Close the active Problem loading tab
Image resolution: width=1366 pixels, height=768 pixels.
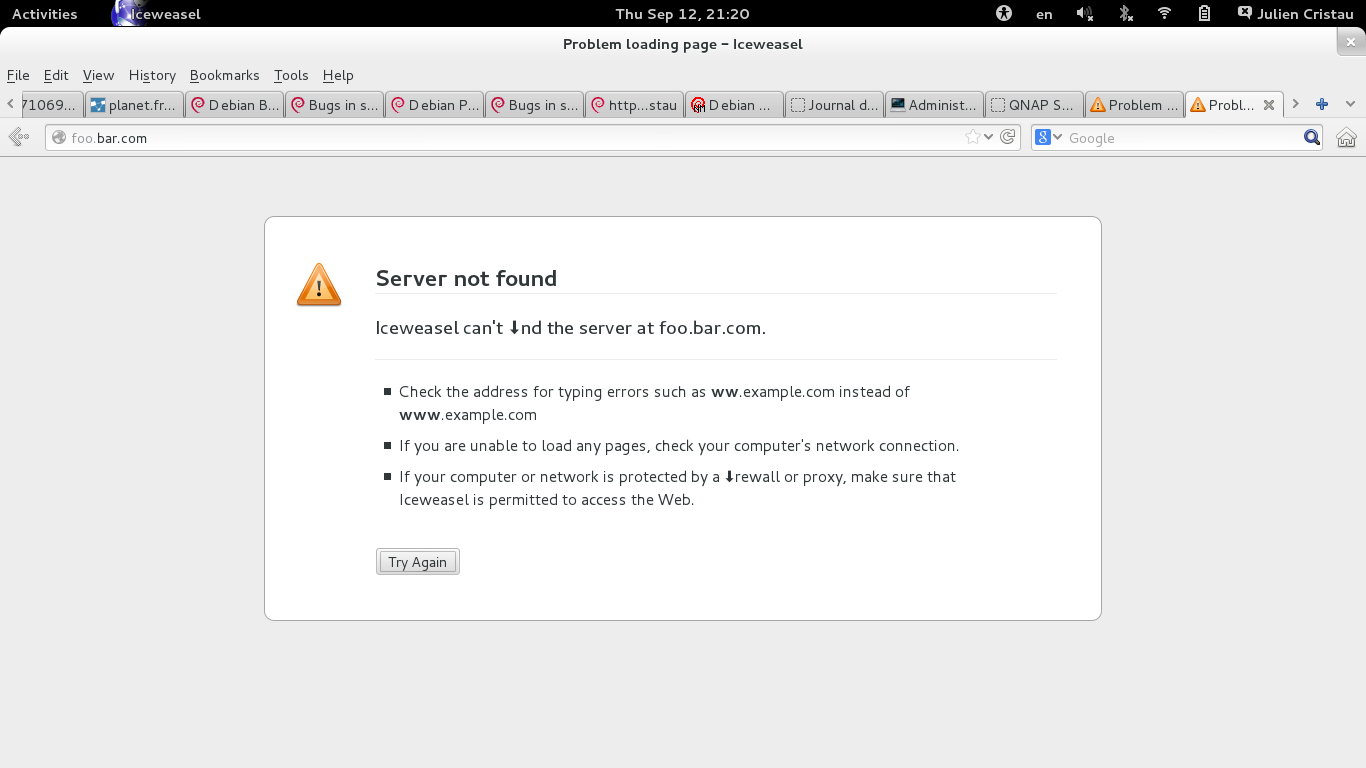tap(1268, 105)
